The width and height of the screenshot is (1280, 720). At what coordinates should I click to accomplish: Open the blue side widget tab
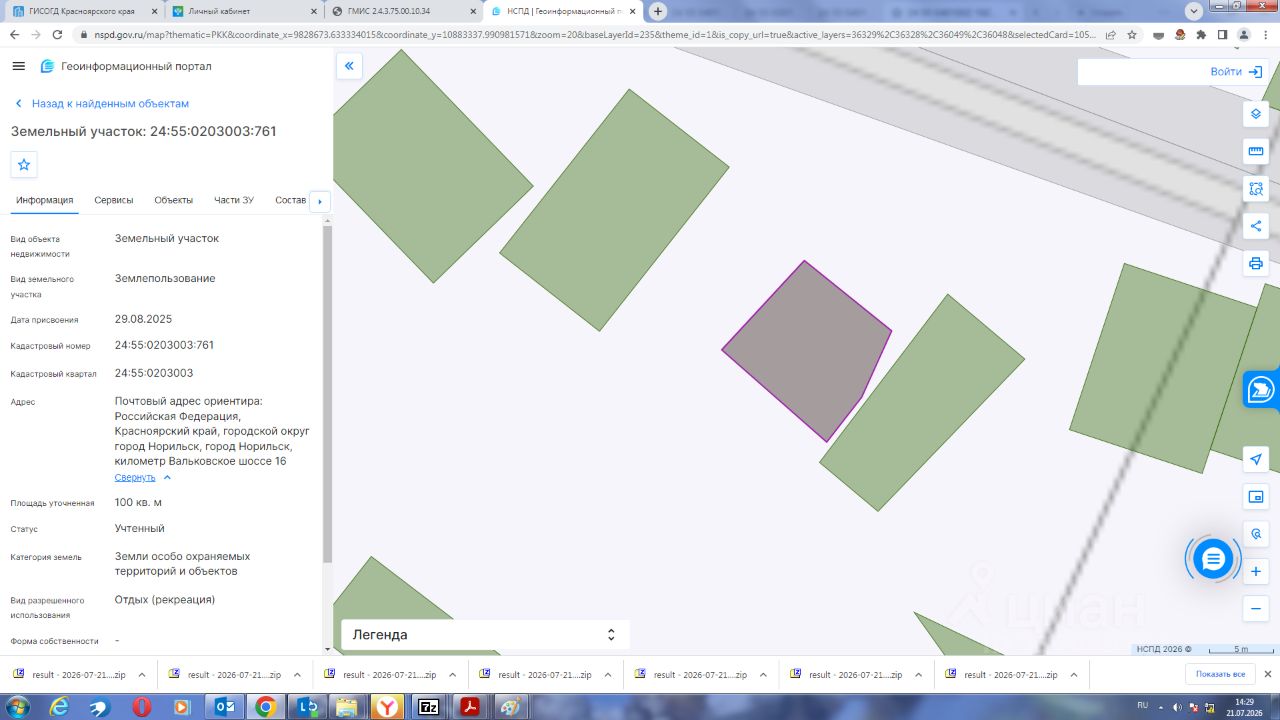[x=1262, y=389]
